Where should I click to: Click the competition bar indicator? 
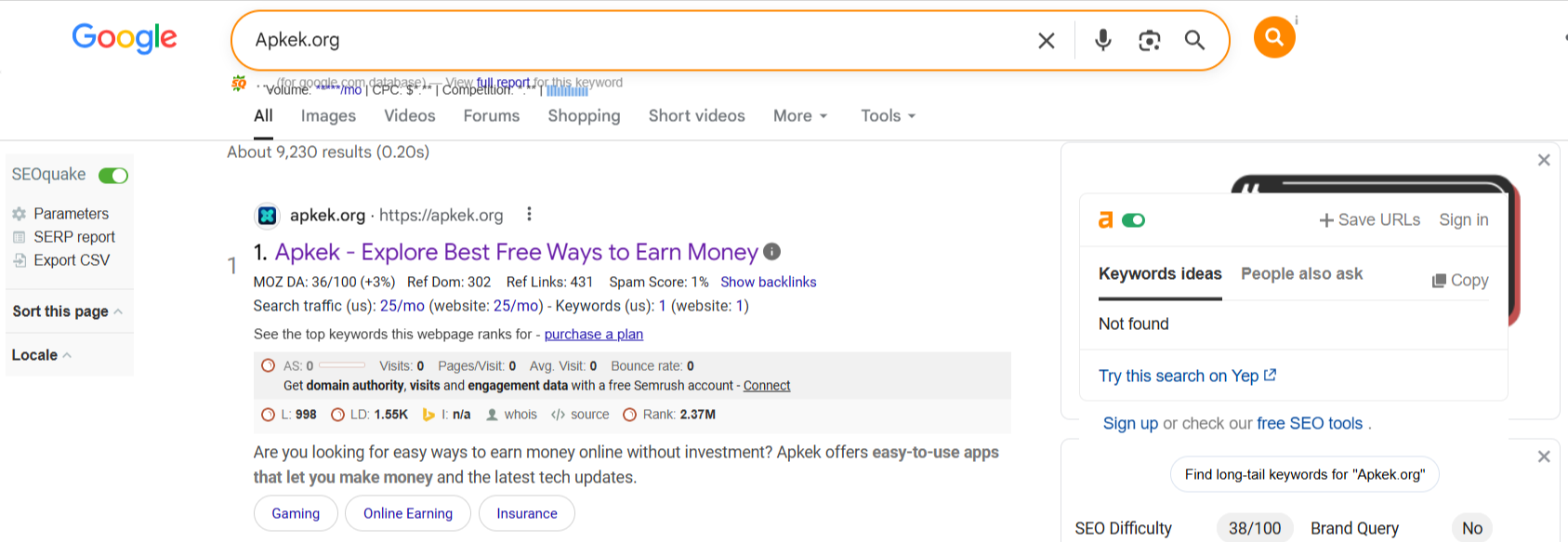tap(567, 91)
